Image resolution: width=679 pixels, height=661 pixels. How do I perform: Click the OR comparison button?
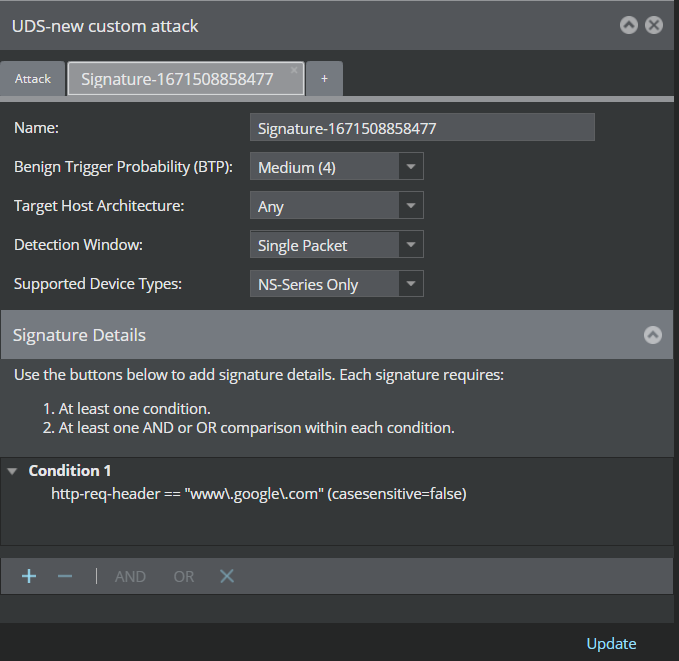tap(184, 577)
